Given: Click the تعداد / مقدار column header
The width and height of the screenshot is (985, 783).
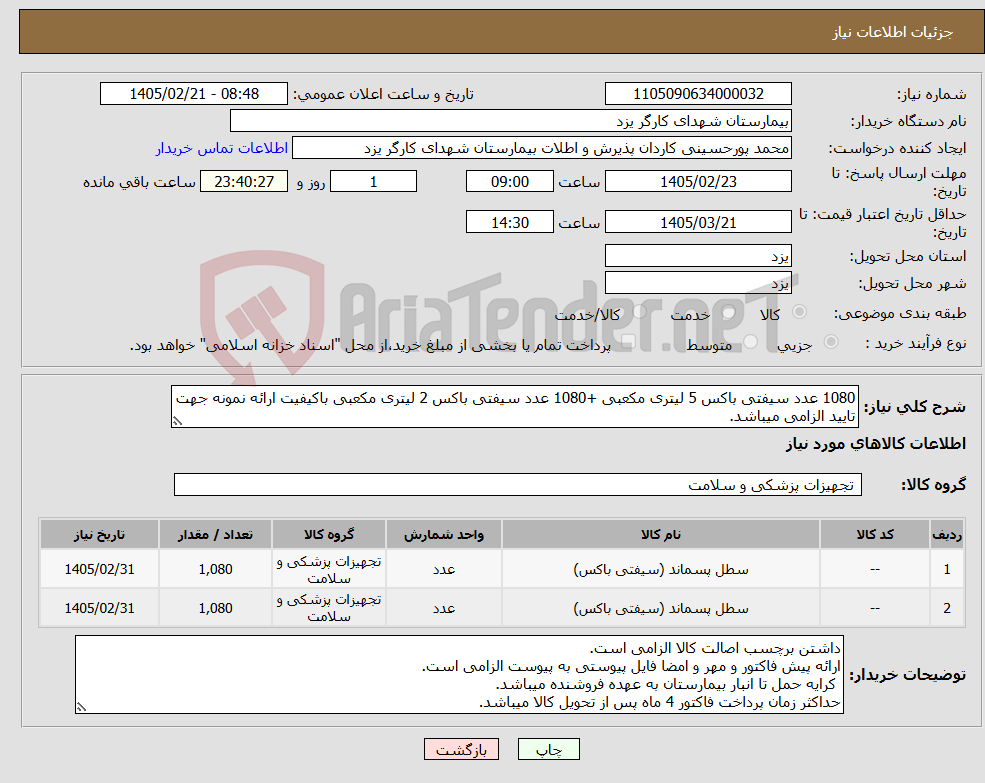Looking at the screenshot, I should [215, 534].
